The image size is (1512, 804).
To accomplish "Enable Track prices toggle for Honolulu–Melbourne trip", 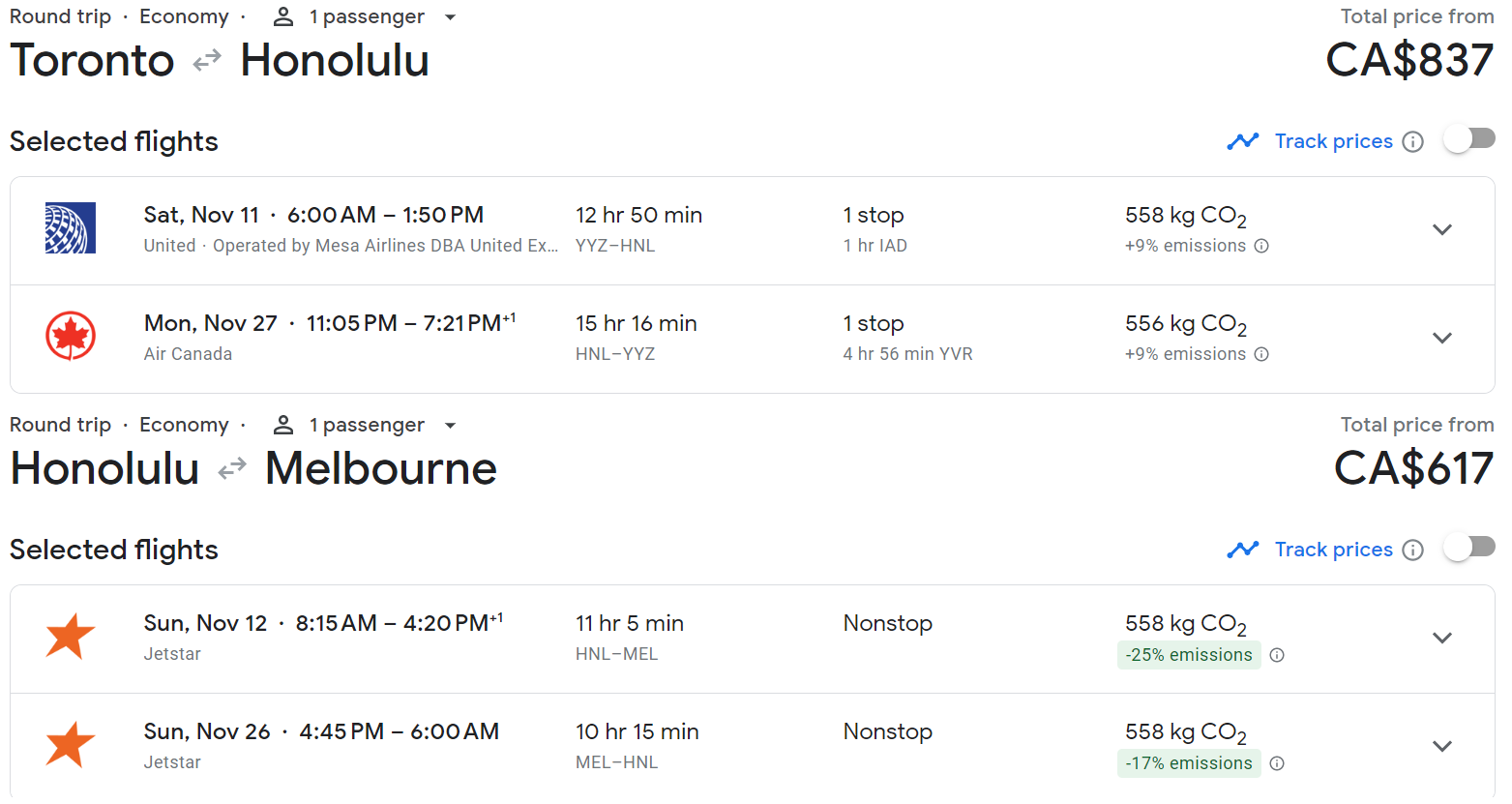I will (1468, 548).
